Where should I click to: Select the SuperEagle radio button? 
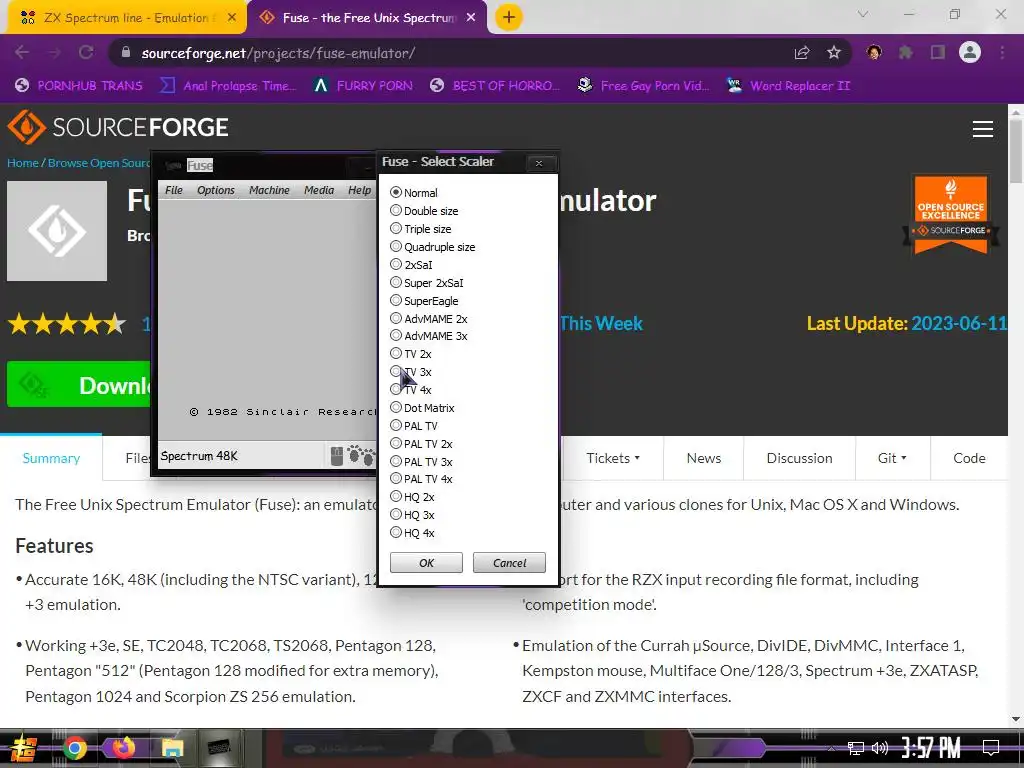pos(396,300)
